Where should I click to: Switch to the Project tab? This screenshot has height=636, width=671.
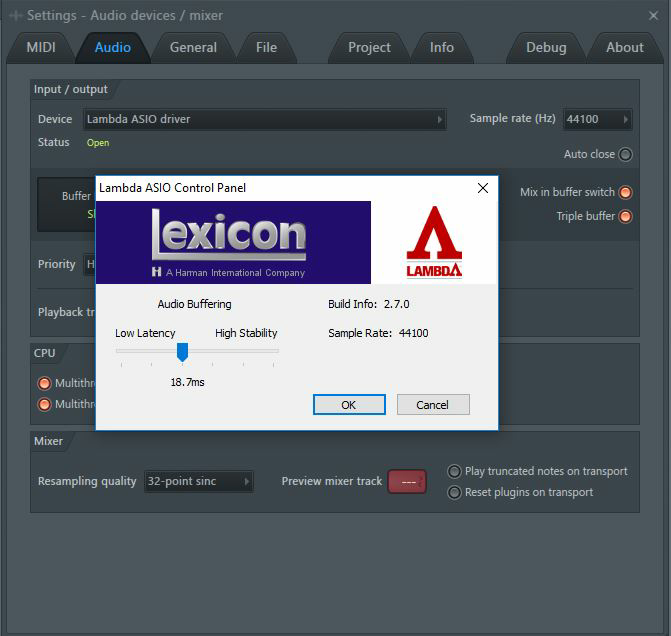[369, 48]
